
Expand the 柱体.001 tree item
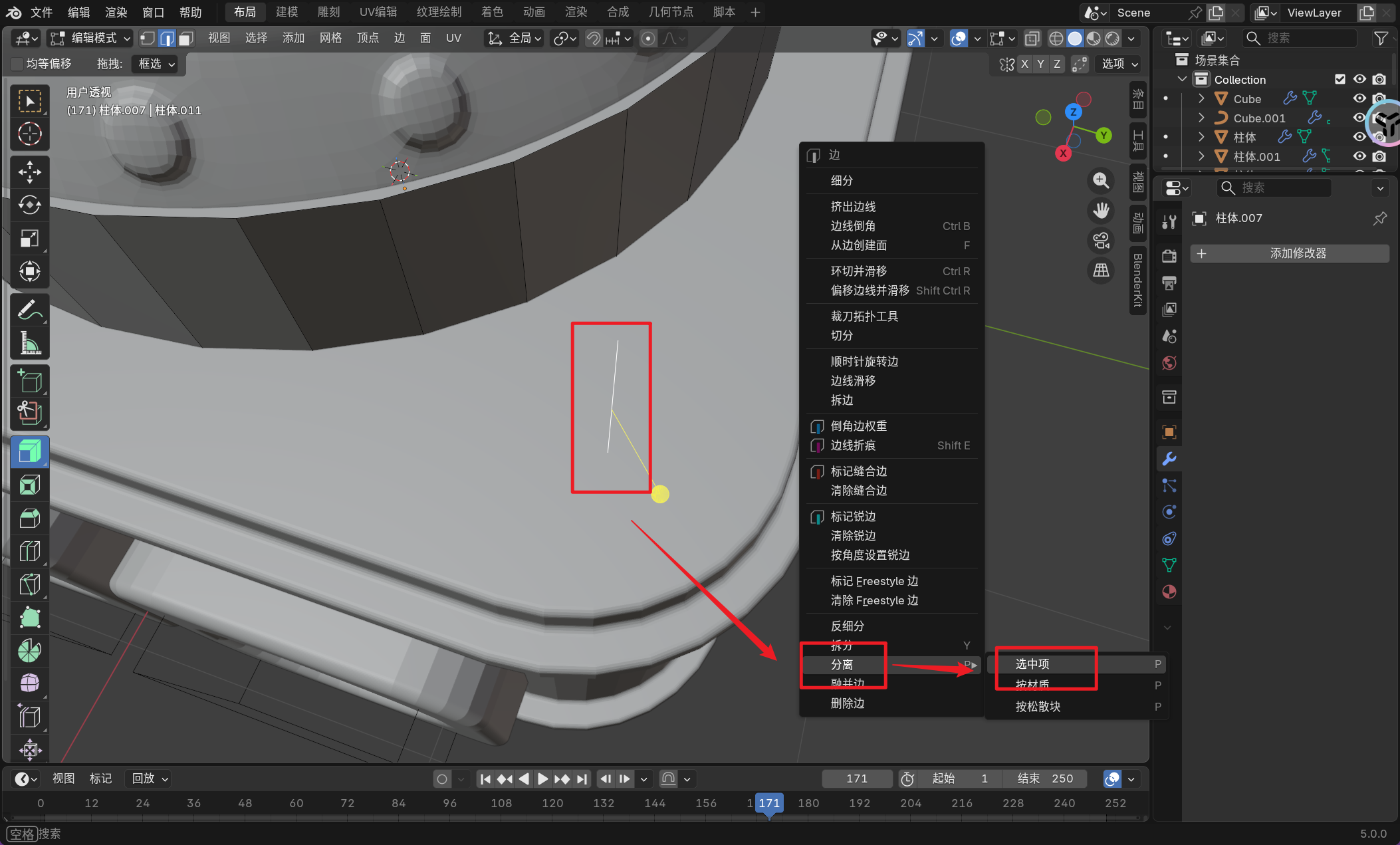point(1201,156)
